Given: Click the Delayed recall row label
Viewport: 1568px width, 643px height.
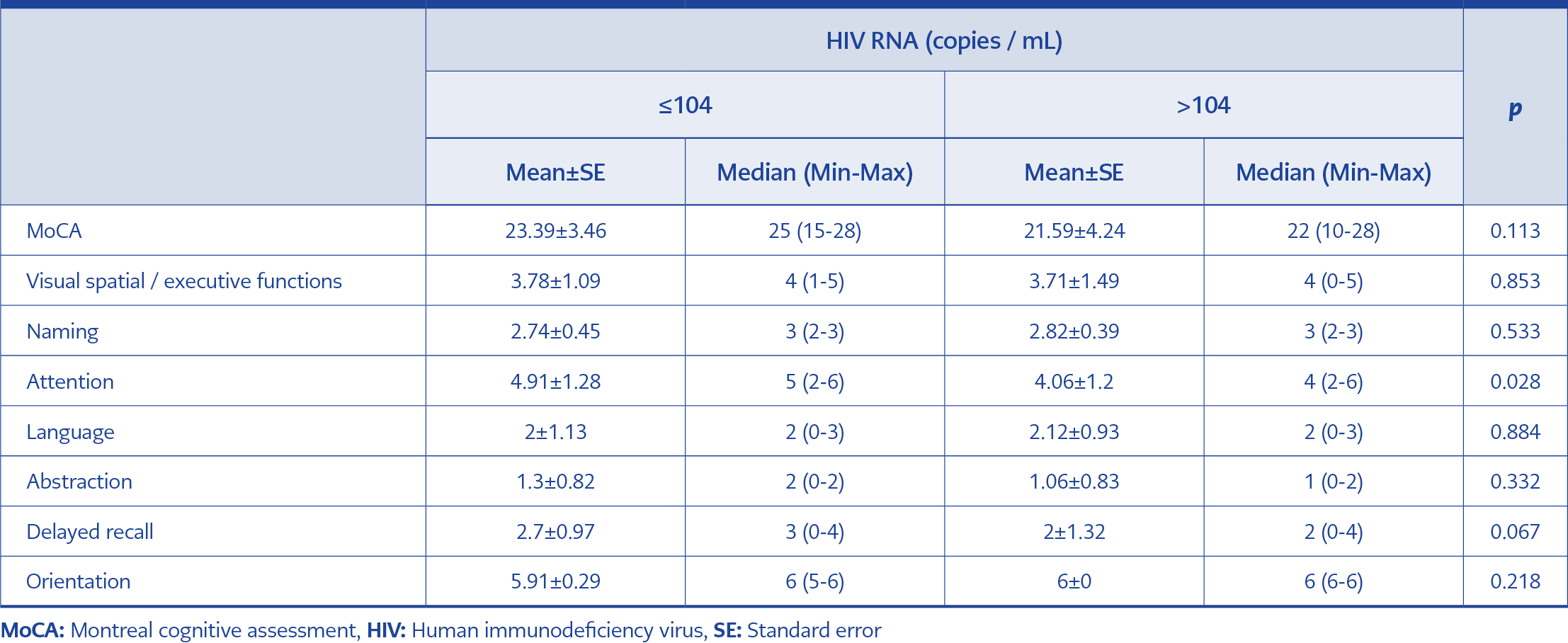Looking at the screenshot, I should pyautogui.click(x=90, y=532).
